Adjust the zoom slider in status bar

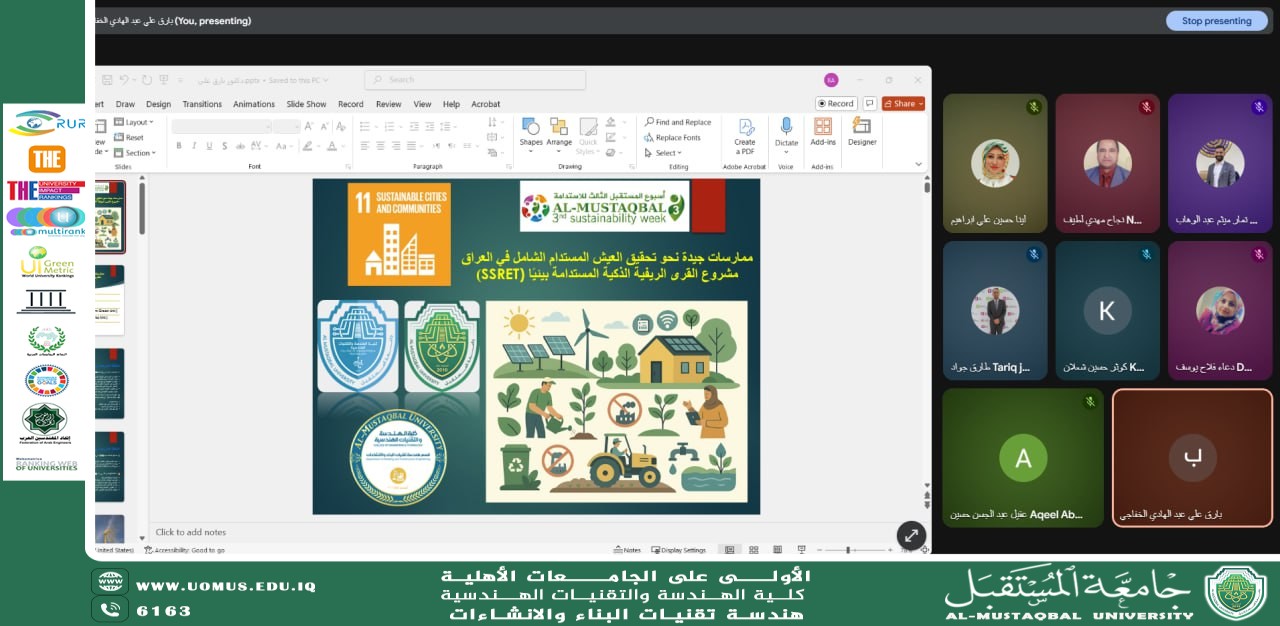(848, 550)
